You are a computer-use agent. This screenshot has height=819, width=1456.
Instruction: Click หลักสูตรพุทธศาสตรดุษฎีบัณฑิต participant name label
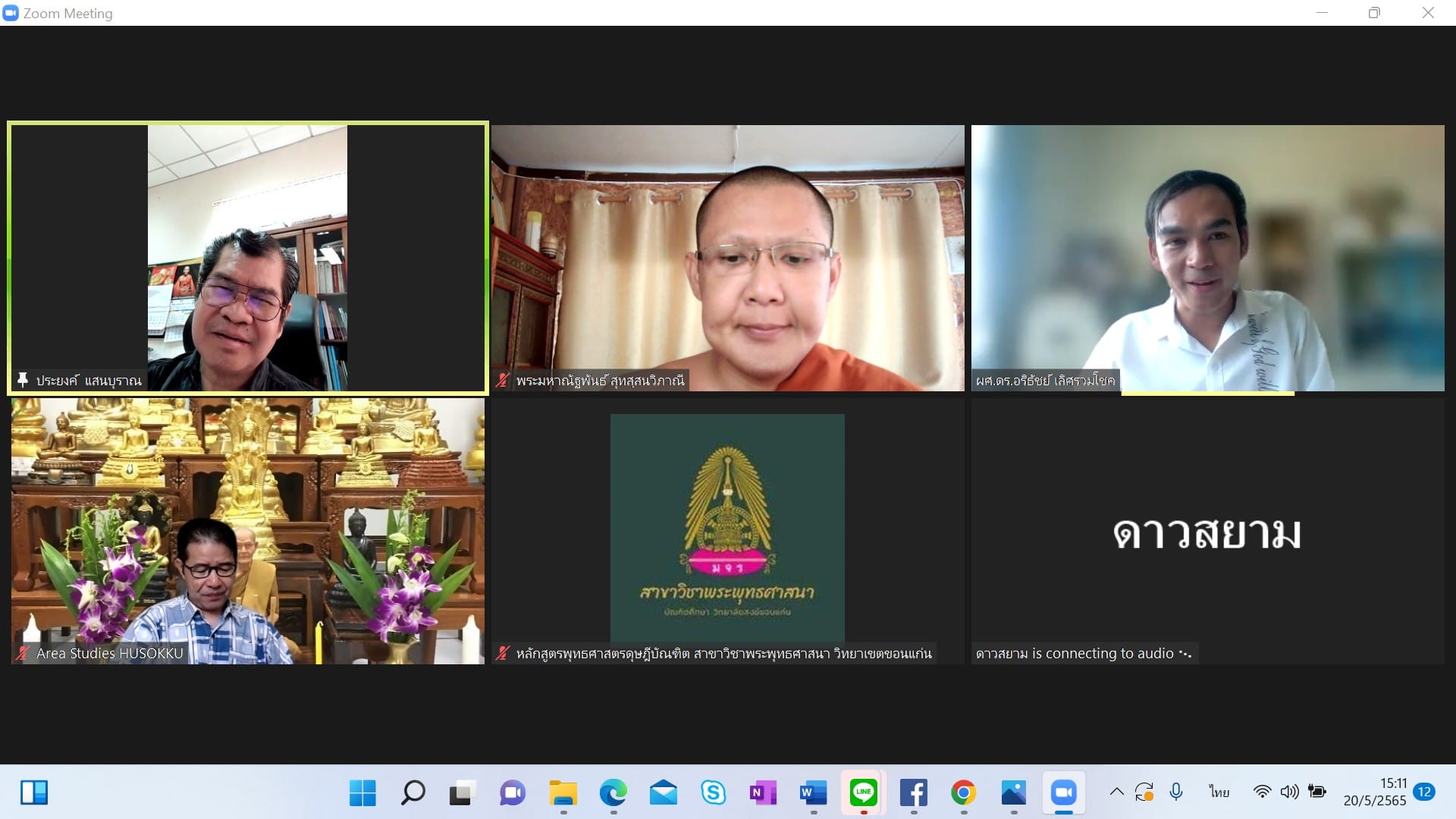(x=723, y=653)
